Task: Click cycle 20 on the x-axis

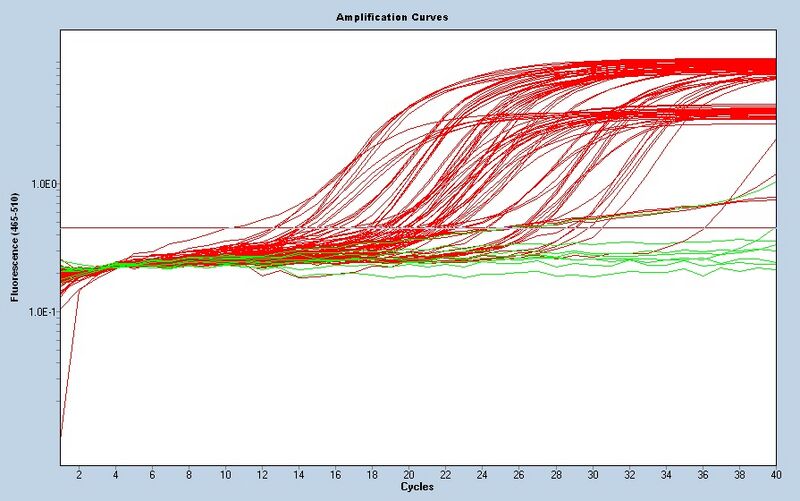Action: (409, 476)
